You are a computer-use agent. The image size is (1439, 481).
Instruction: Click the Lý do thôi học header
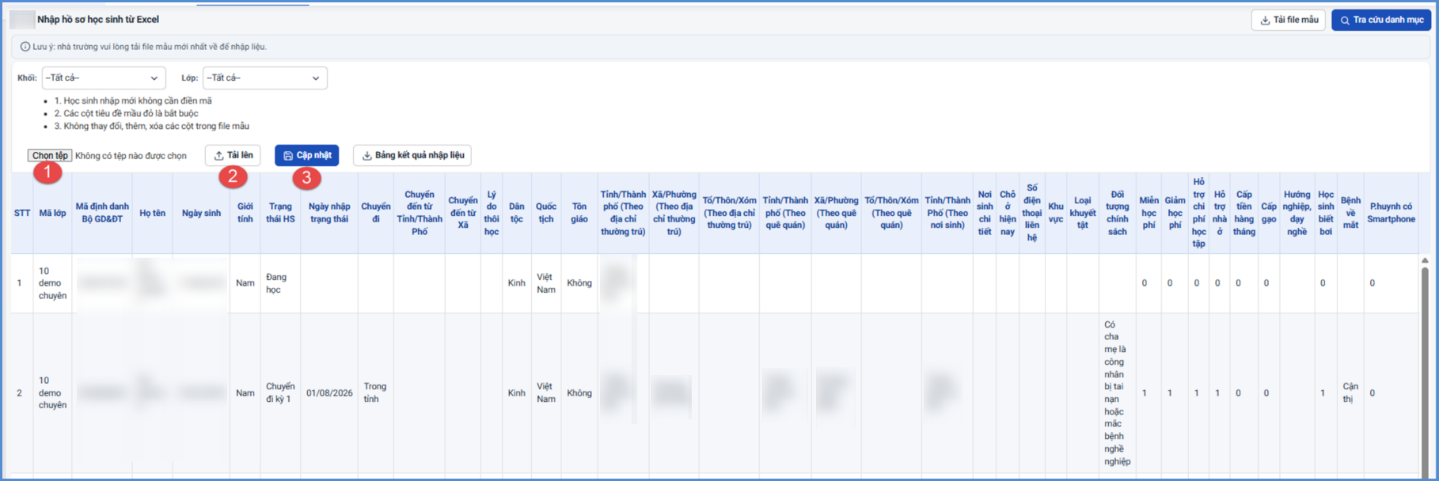point(491,213)
